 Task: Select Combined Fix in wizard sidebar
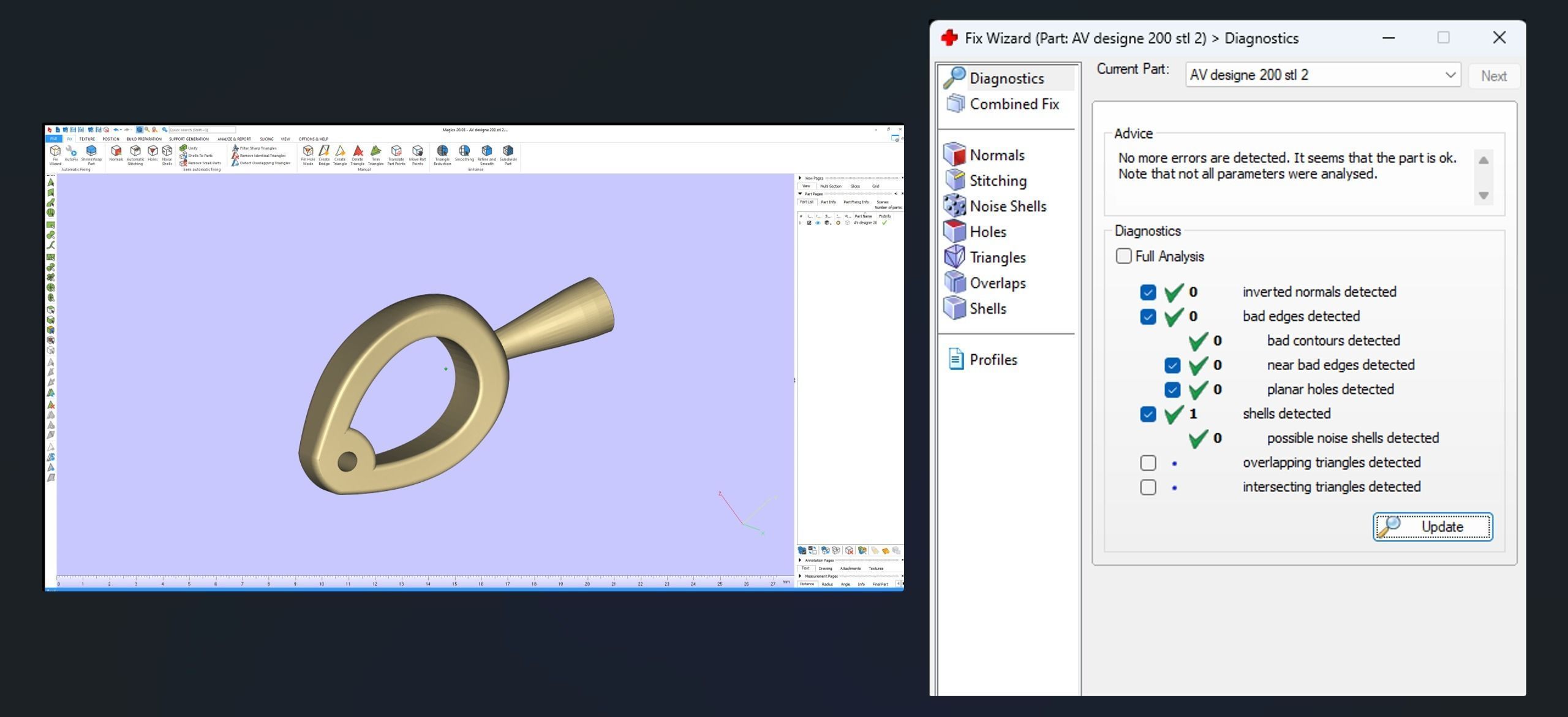(x=1013, y=104)
